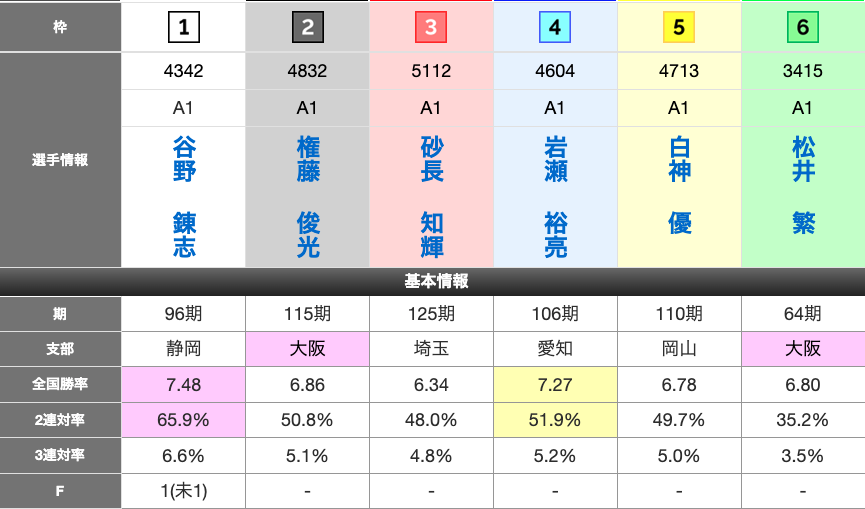Click the blue lane 4 number badge
865x509 pixels.
click(x=555, y=27)
